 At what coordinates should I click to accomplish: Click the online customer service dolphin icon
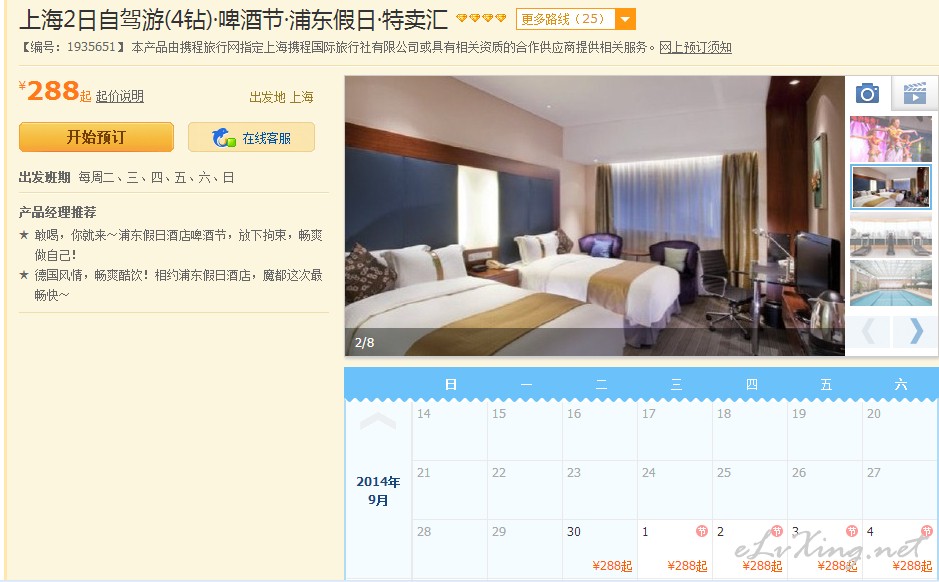(223, 138)
